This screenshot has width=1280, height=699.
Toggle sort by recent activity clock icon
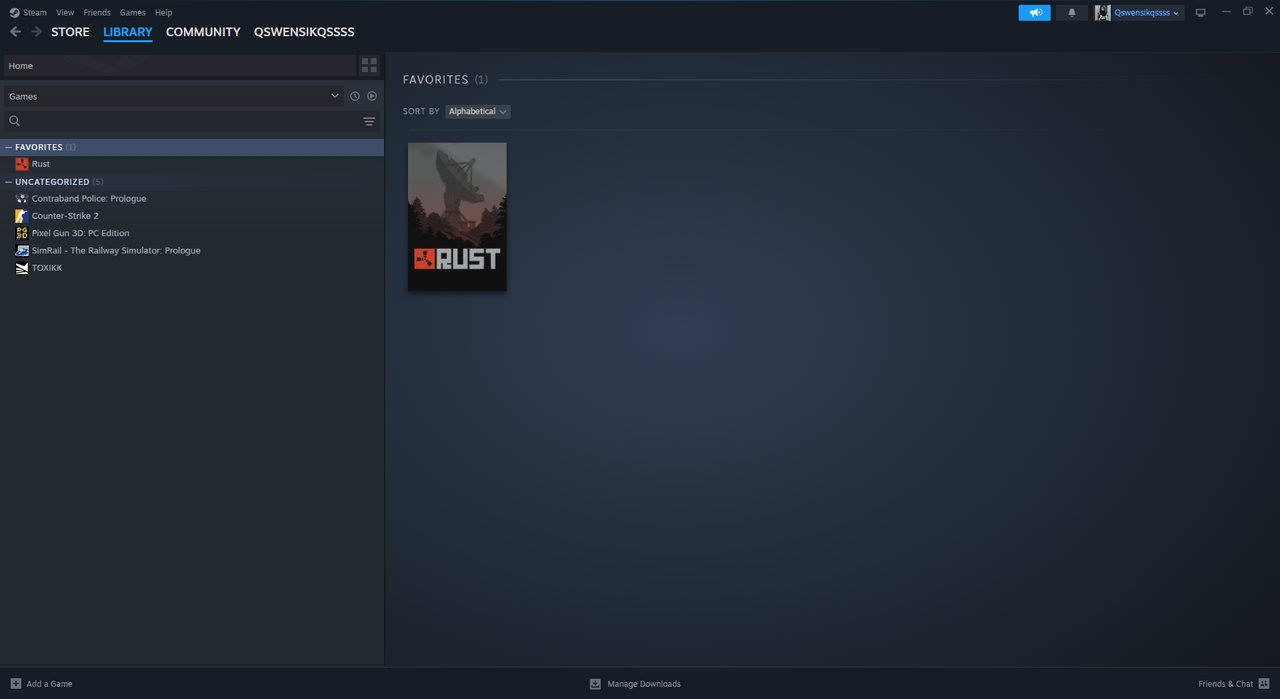[355, 96]
